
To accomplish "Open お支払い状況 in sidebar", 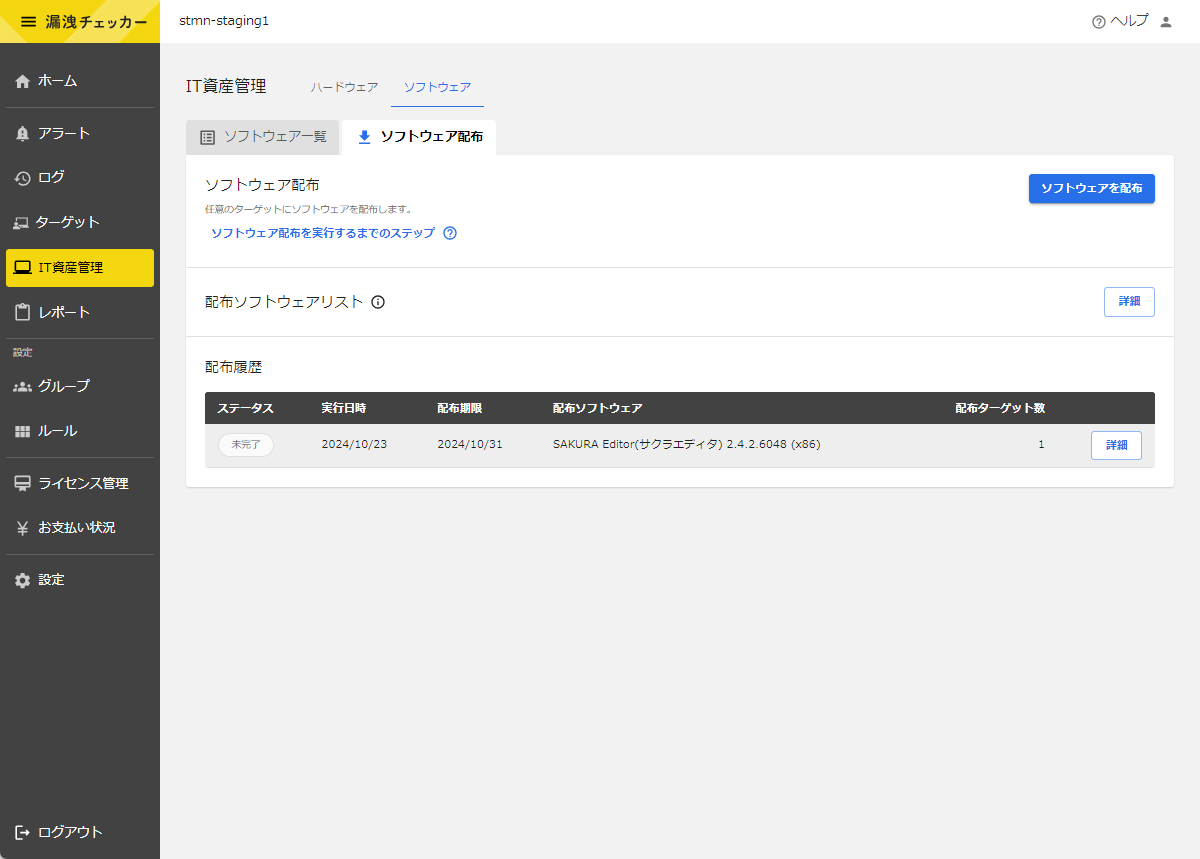I will 80,527.
